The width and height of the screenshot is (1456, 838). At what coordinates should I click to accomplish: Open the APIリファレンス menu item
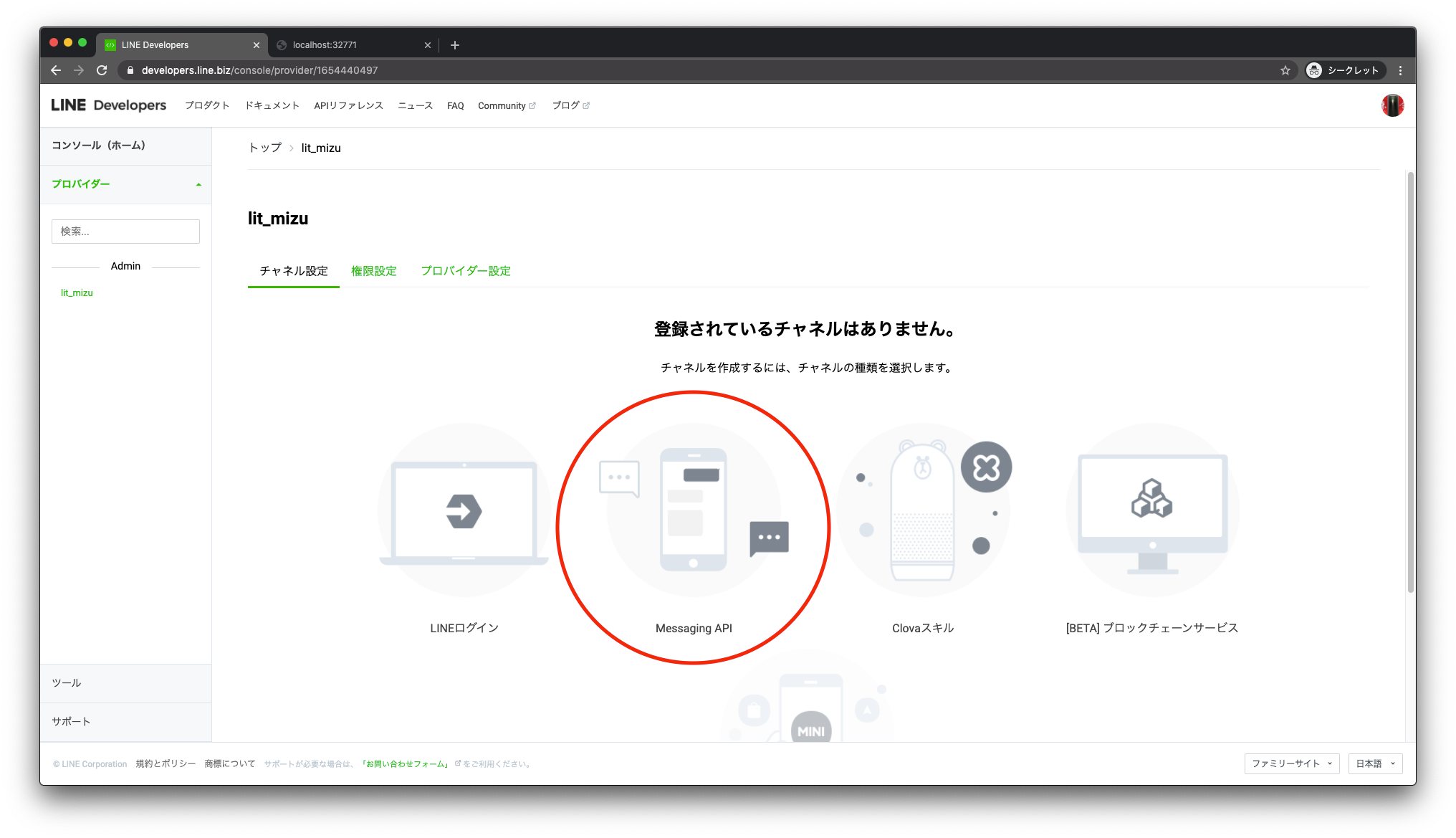(x=348, y=105)
